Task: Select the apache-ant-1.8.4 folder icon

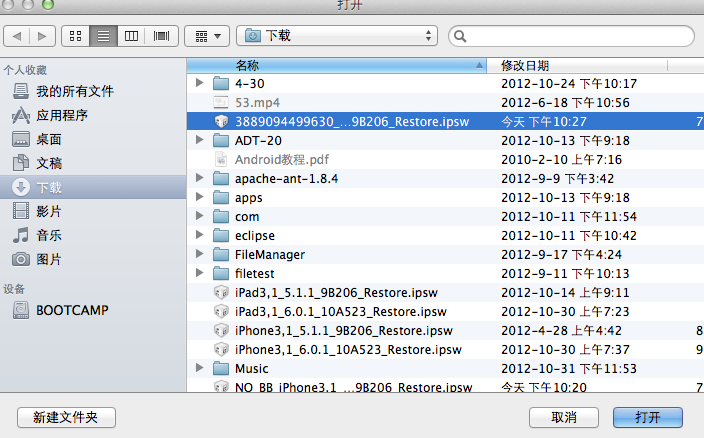Action: (221, 178)
